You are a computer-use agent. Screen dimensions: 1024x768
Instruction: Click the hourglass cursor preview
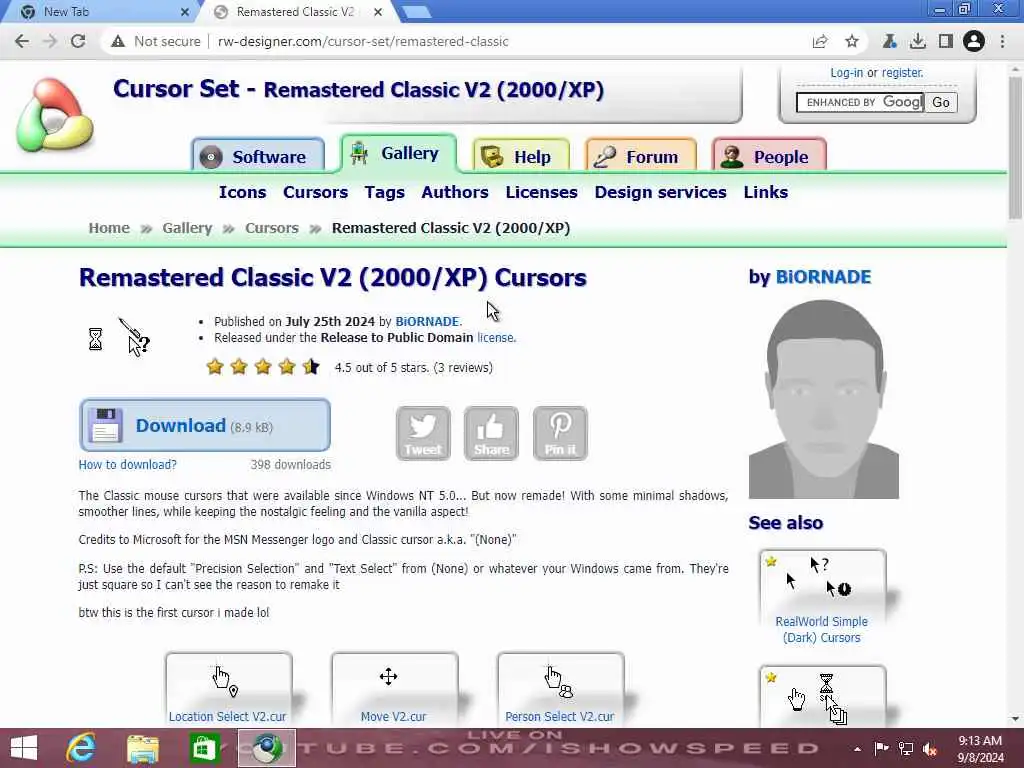(95, 339)
